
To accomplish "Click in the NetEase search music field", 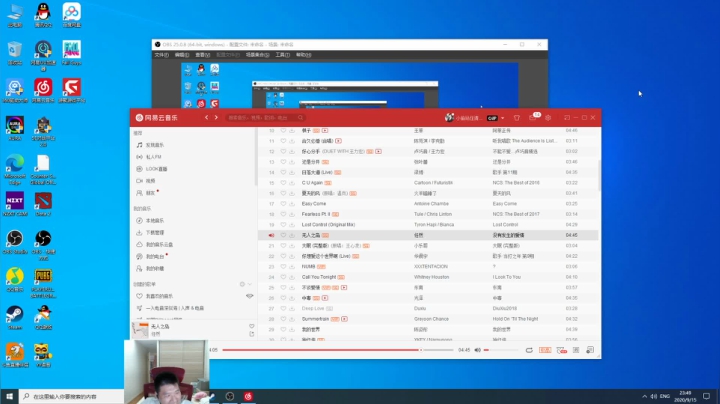I will click(x=264, y=118).
